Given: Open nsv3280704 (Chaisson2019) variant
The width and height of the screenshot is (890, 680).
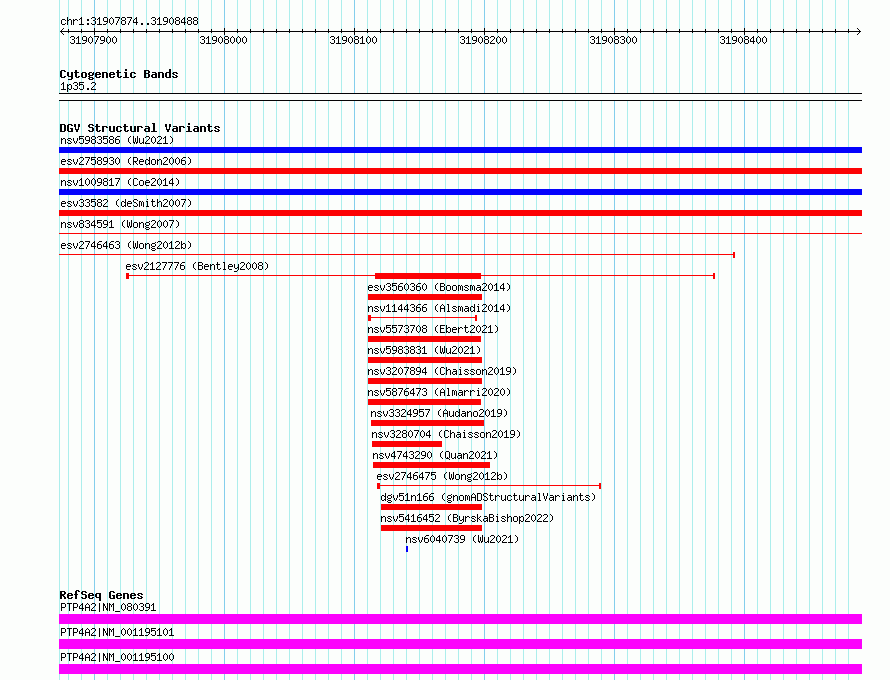Looking at the screenshot, I should 446,434.
